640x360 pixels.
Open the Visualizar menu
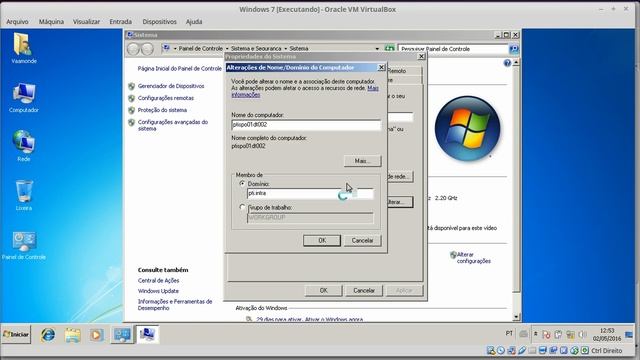[x=86, y=22]
